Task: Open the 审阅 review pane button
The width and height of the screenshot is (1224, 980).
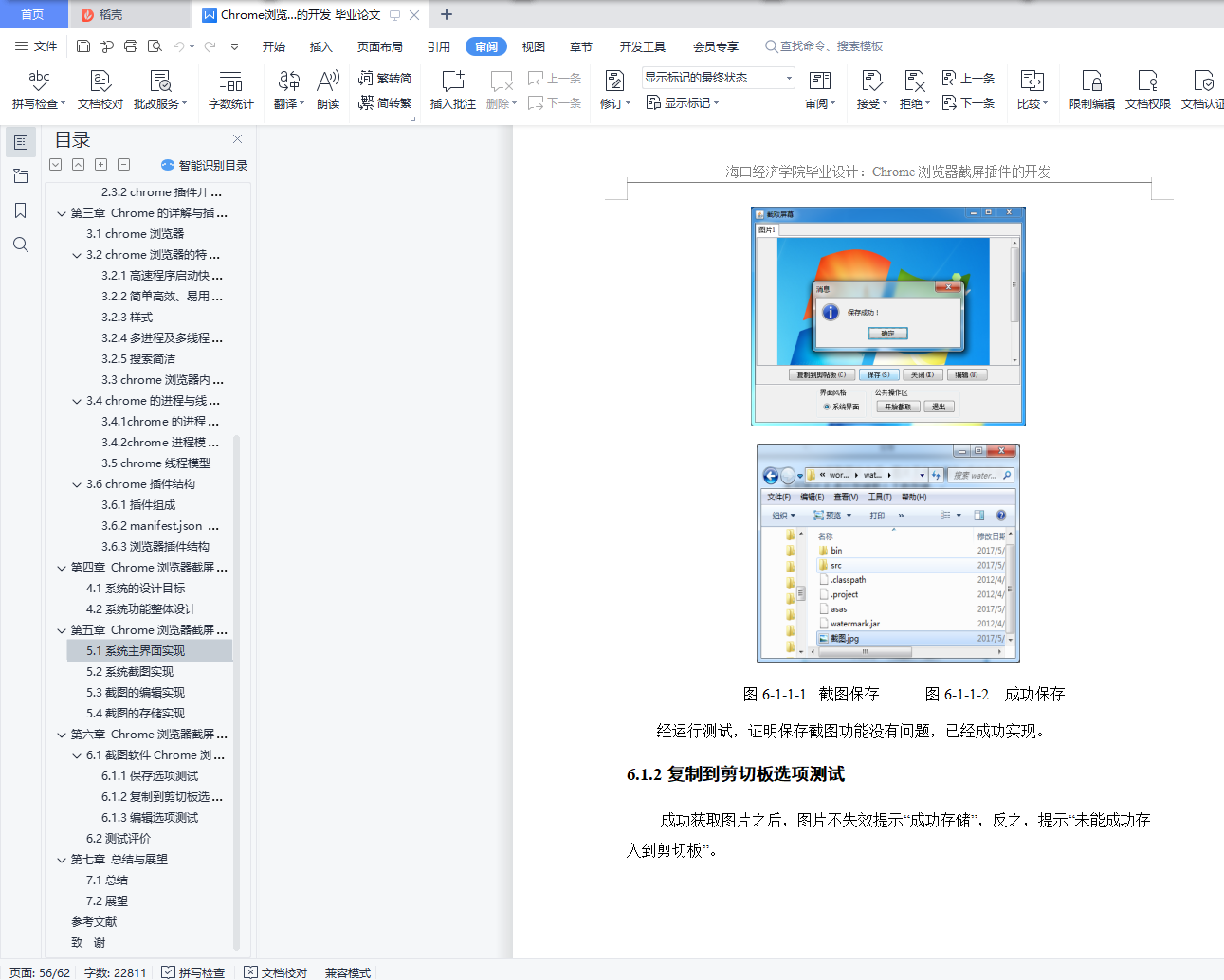Action: (x=820, y=90)
